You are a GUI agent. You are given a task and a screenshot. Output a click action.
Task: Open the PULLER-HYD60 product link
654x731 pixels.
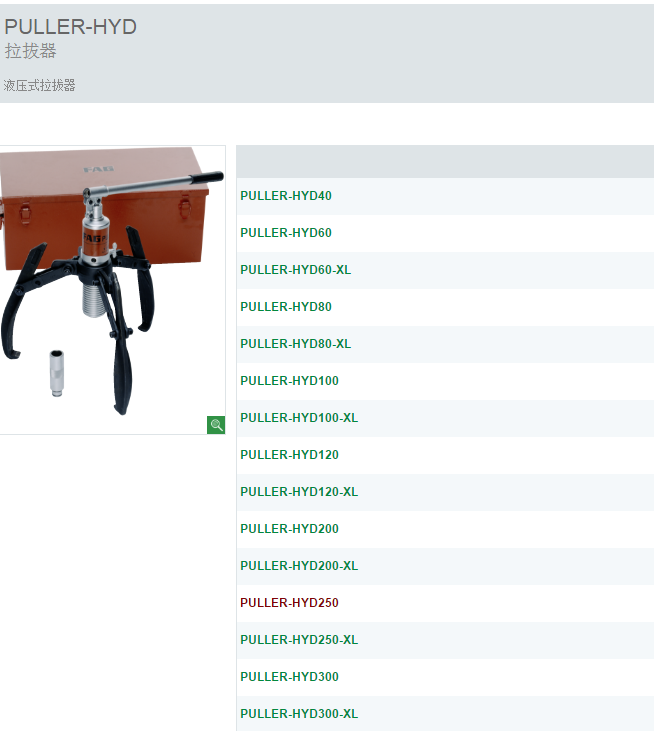286,233
